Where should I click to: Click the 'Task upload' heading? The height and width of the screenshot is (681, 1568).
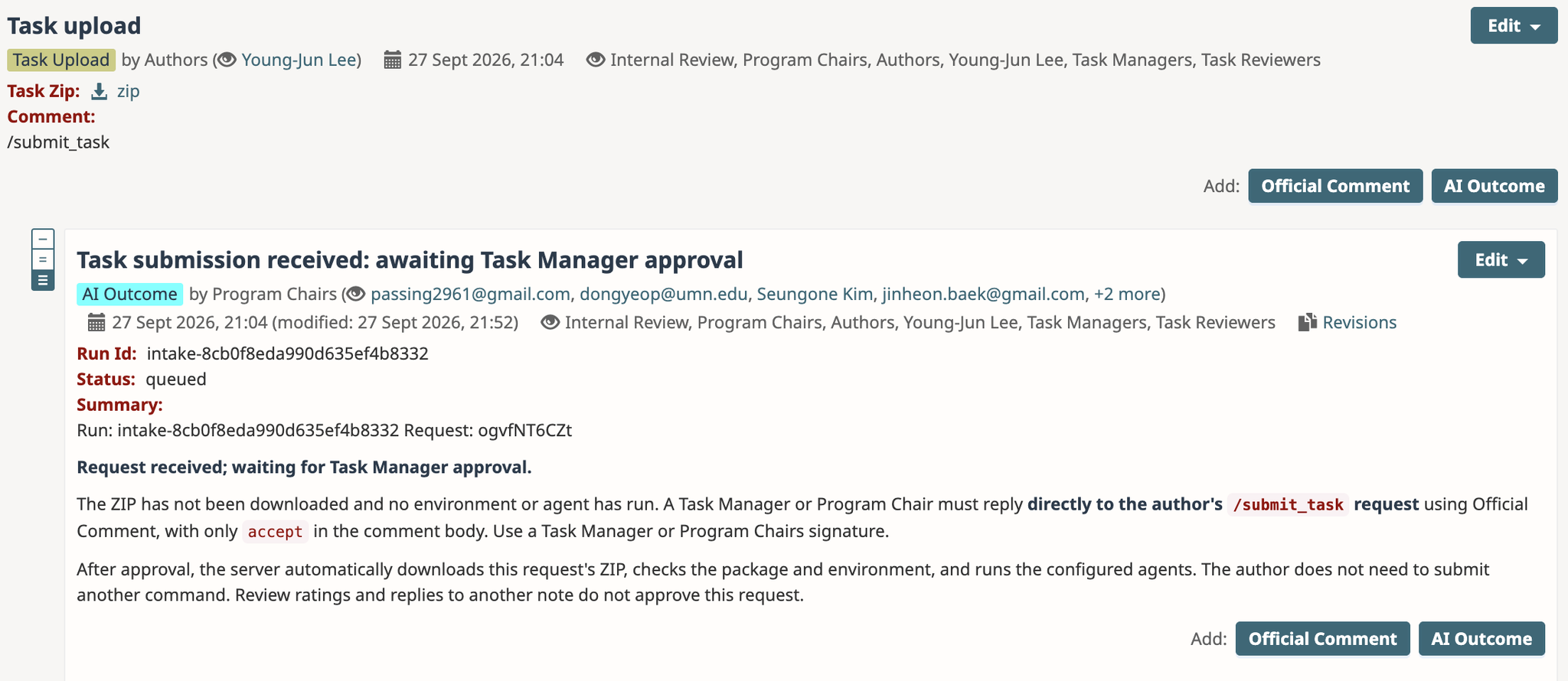pyautogui.click(x=74, y=26)
